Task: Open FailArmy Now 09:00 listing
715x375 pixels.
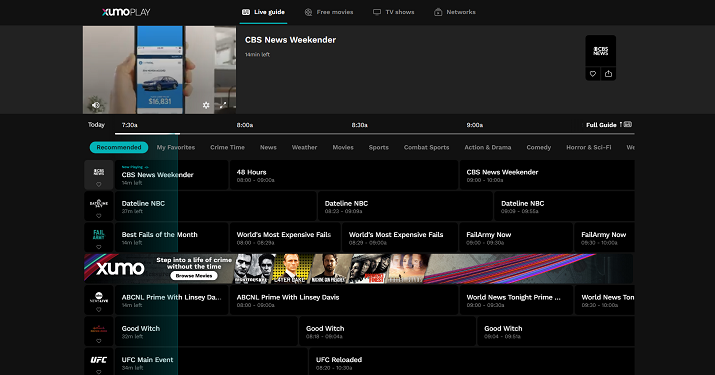Action: tap(516, 237)
